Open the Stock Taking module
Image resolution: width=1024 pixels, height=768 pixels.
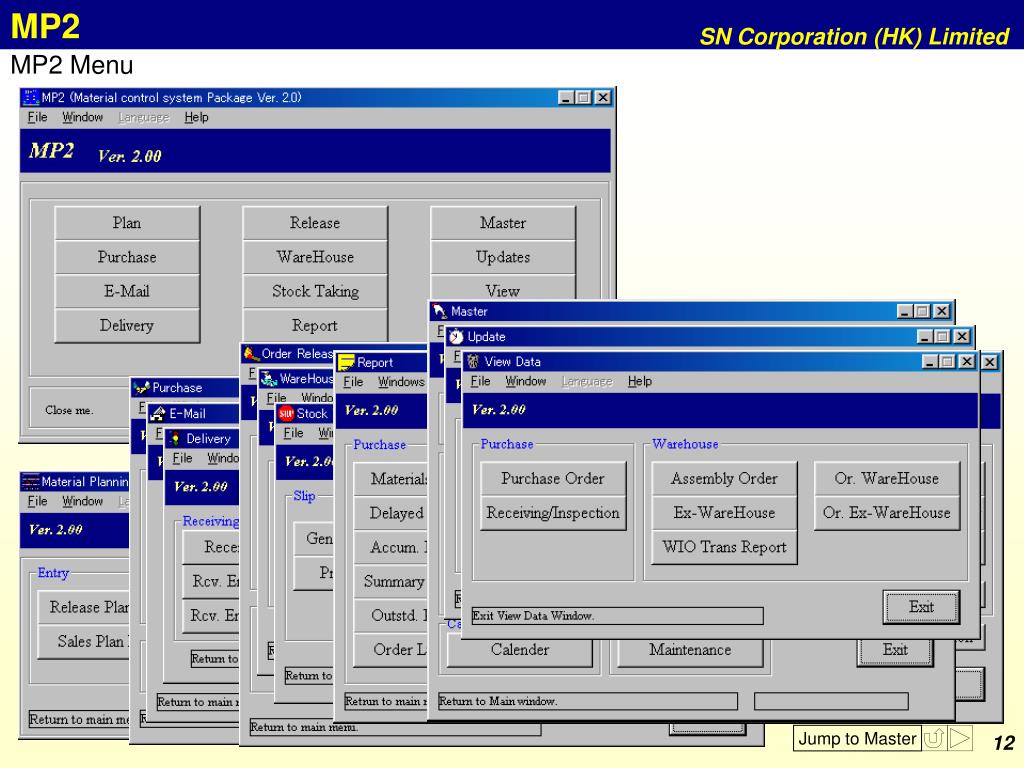click(315, 291)
